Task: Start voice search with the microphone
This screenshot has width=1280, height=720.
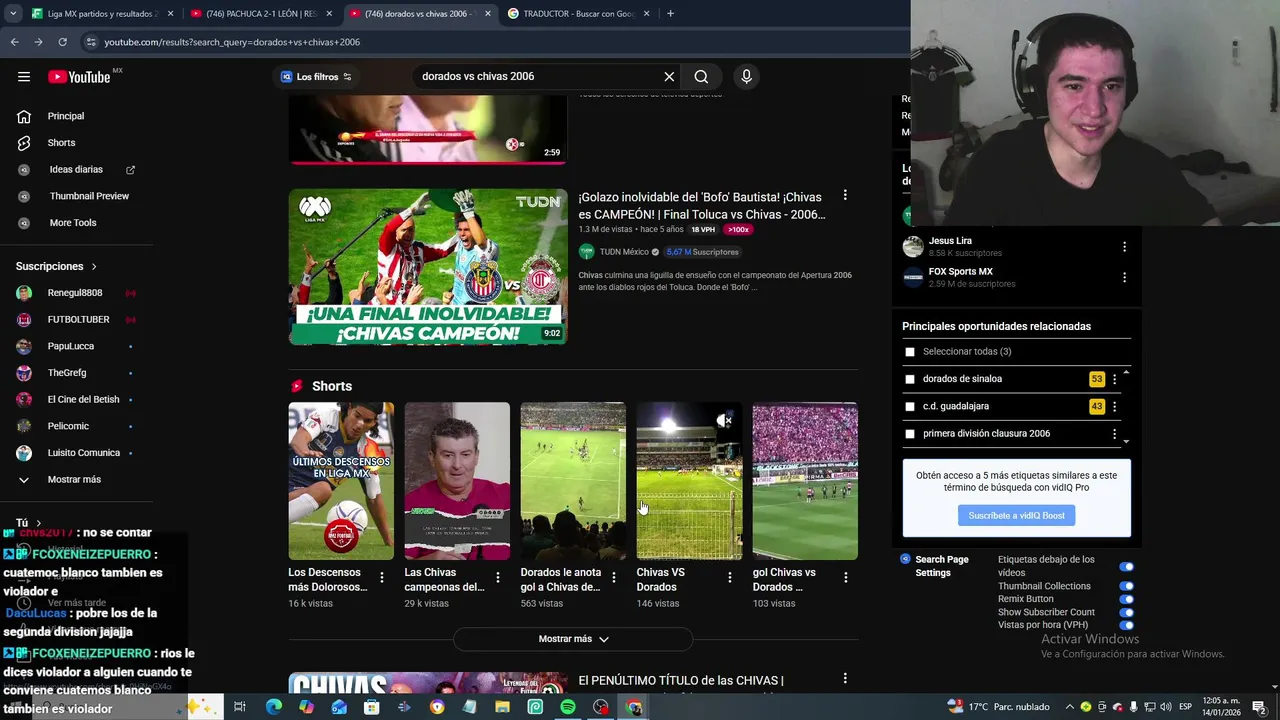Action: click(746, 77)
